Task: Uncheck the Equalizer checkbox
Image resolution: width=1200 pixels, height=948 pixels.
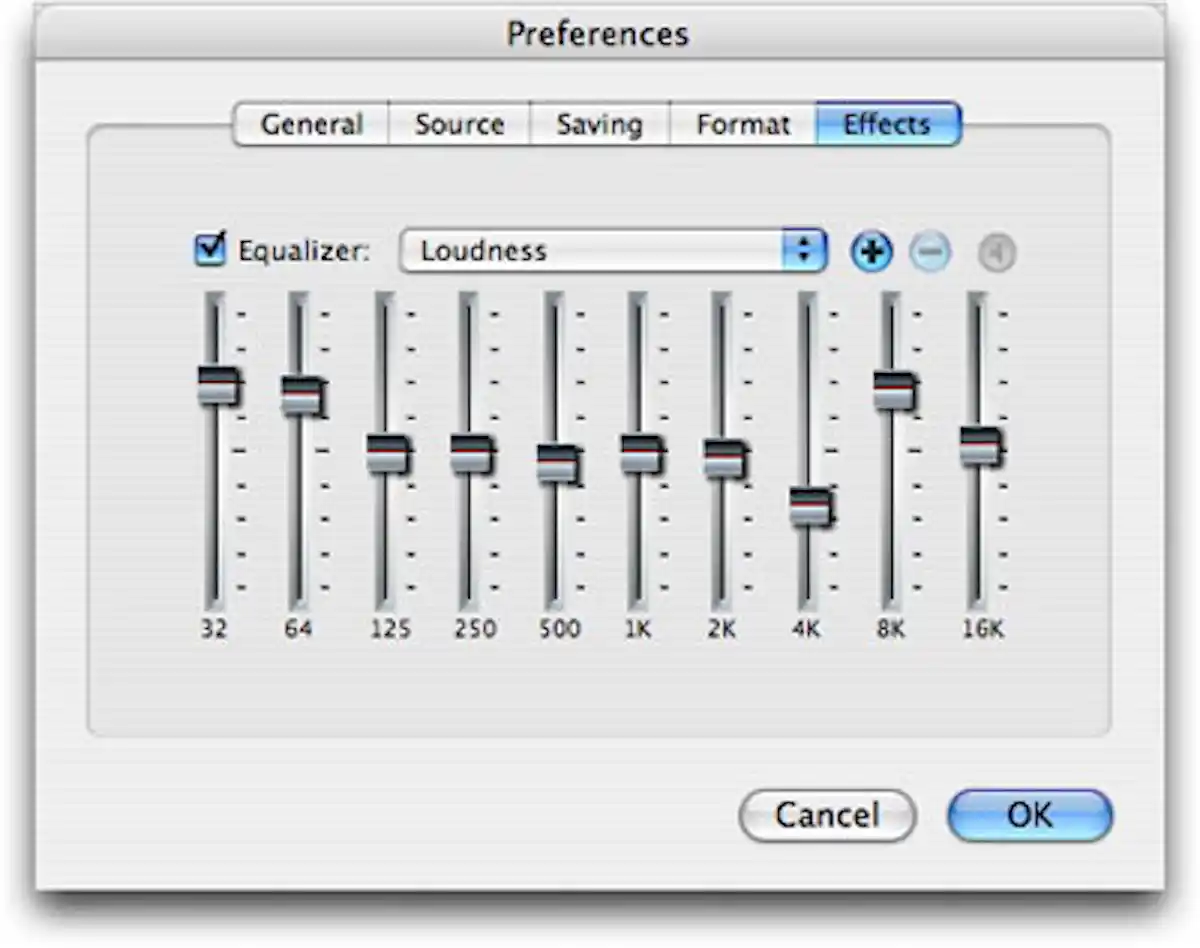Action: pyautogui.click(x=210, y=249)
